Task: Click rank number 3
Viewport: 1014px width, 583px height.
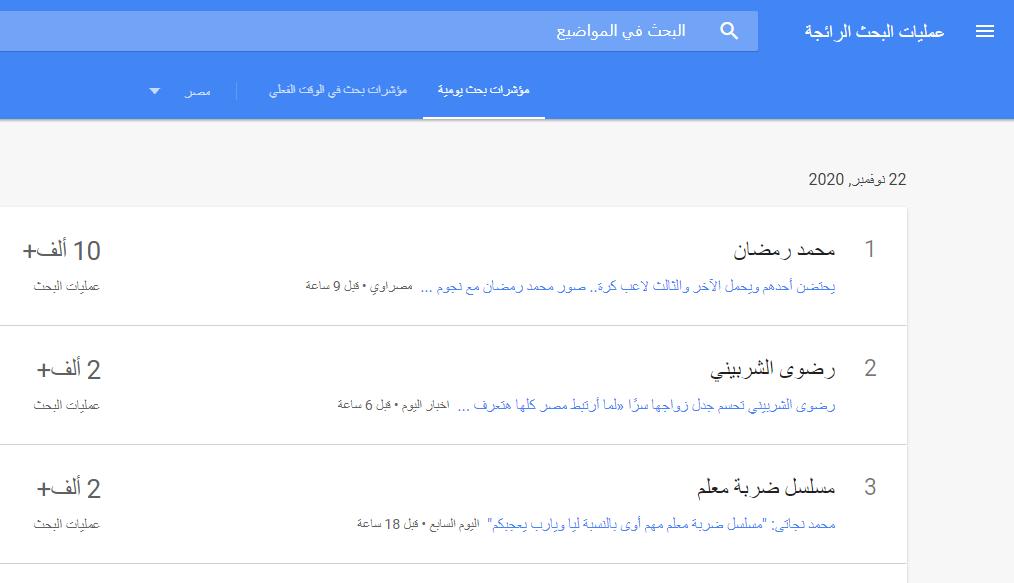Action: (x=870, y=487)
